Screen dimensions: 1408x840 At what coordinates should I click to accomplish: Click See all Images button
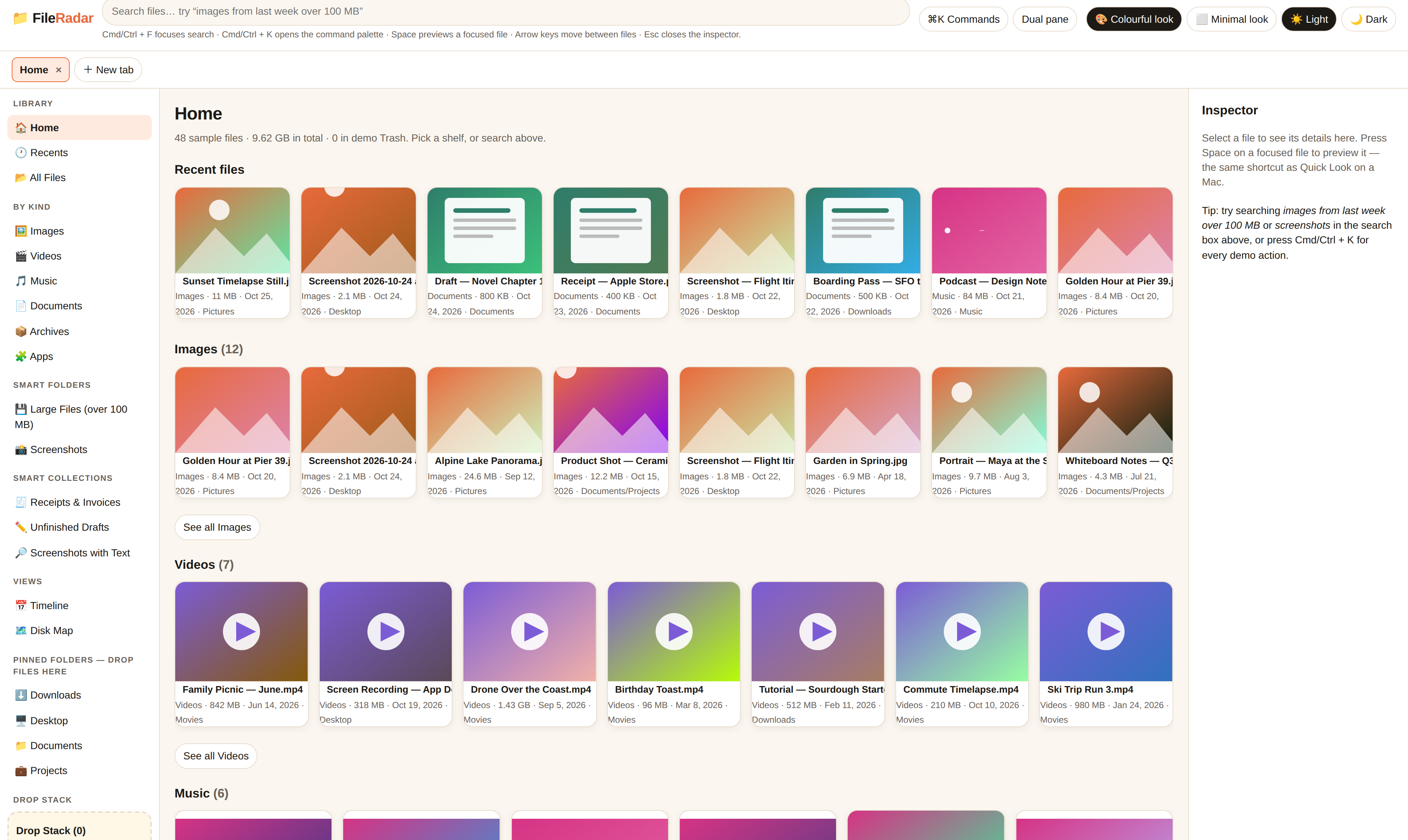[x=217, y=527]
